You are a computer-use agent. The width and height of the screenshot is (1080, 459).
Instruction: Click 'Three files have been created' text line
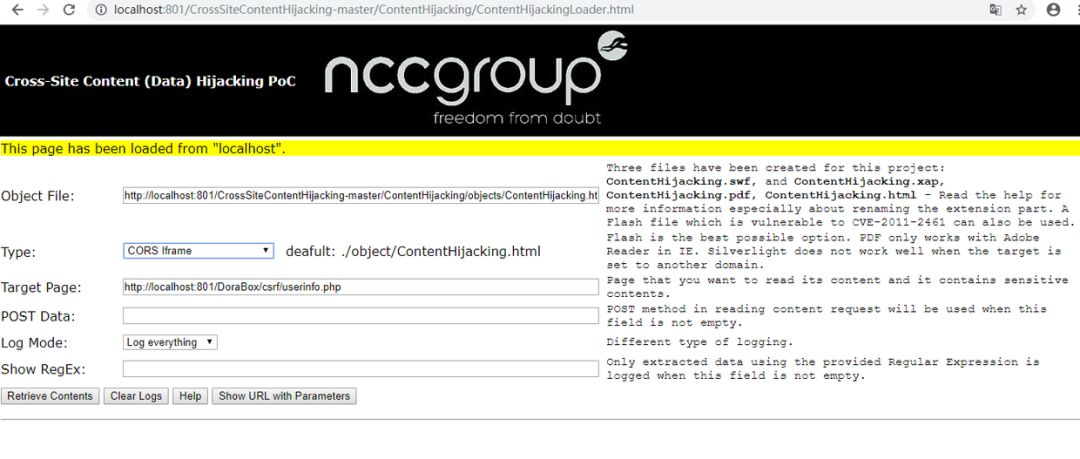point(777,167)
